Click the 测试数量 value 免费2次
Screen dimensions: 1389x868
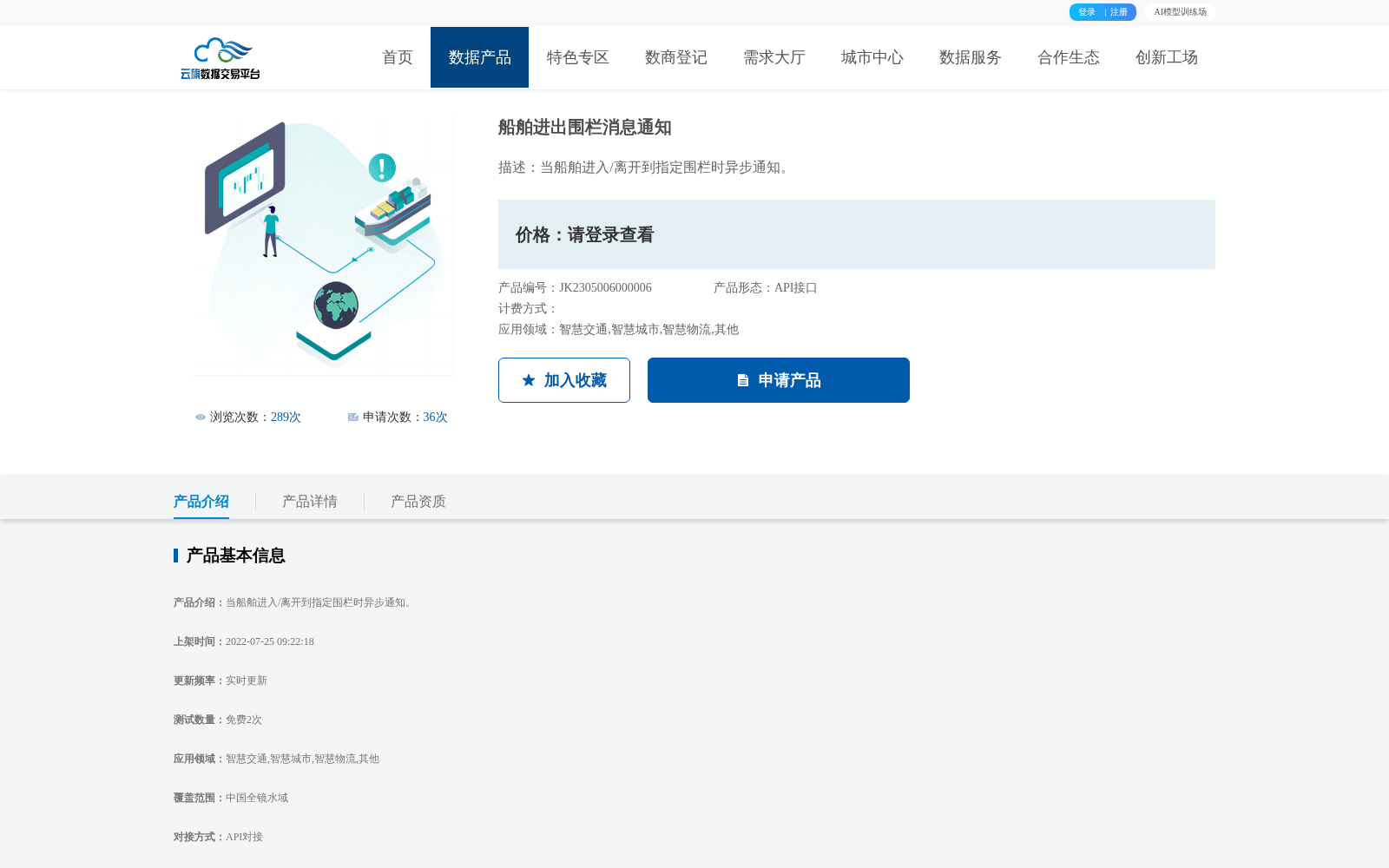click(244, 720)
